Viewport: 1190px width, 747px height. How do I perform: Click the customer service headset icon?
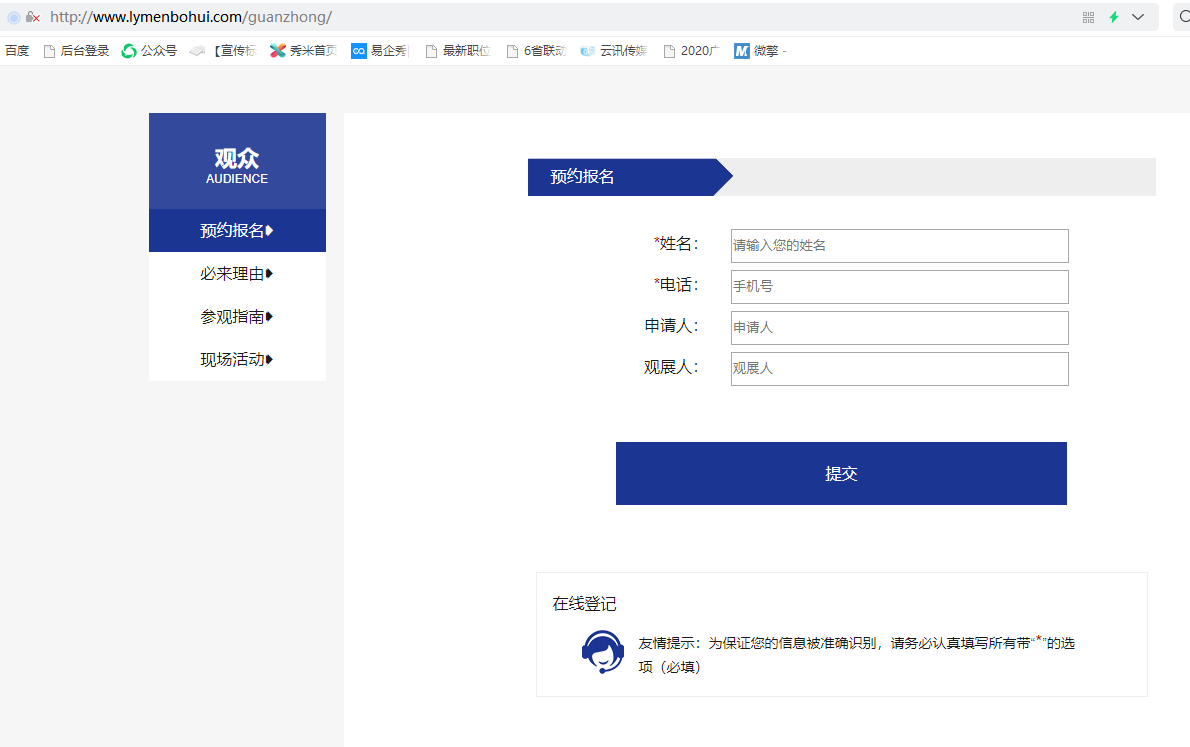602,652
